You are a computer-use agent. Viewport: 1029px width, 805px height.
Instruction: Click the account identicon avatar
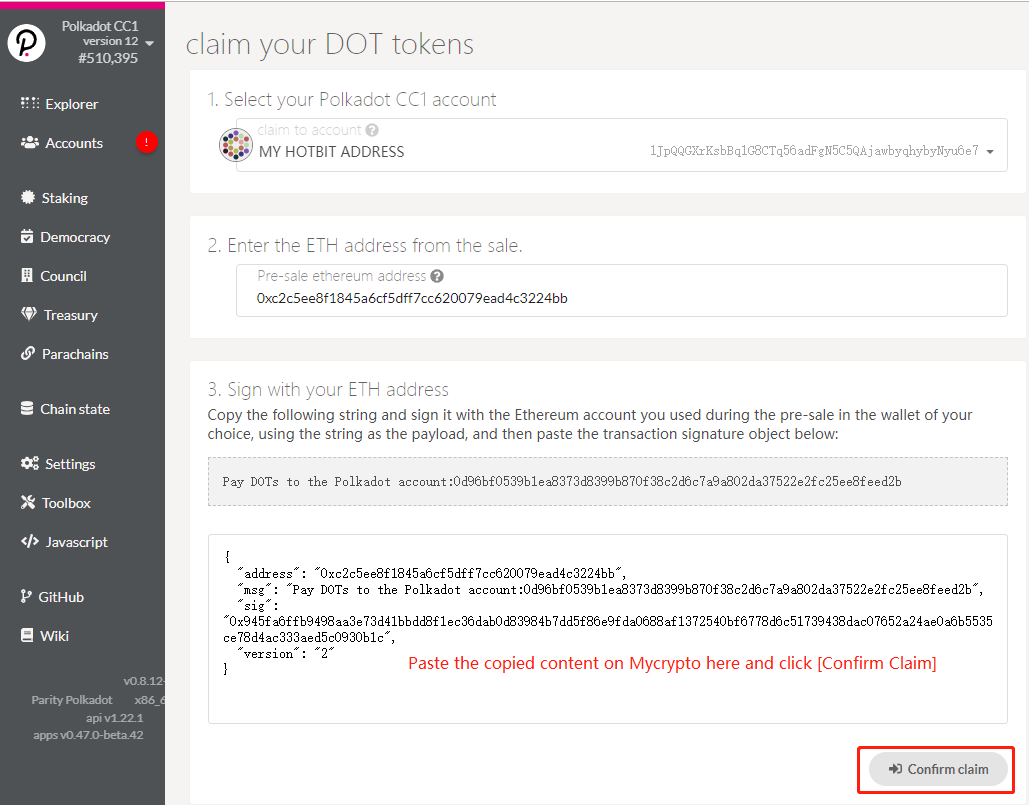[234, 146]
